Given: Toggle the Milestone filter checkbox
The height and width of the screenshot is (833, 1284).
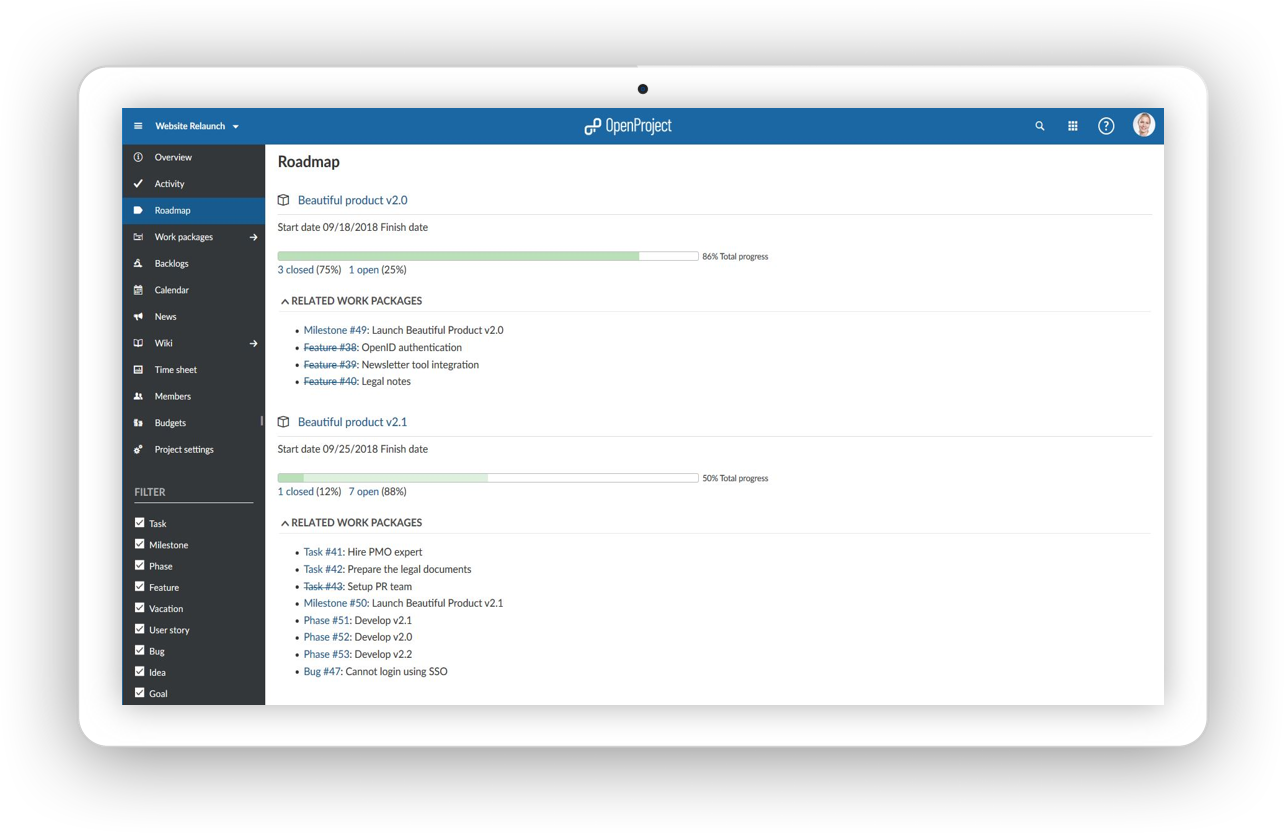Looking at the screenshot, I should tap(140, 544).
